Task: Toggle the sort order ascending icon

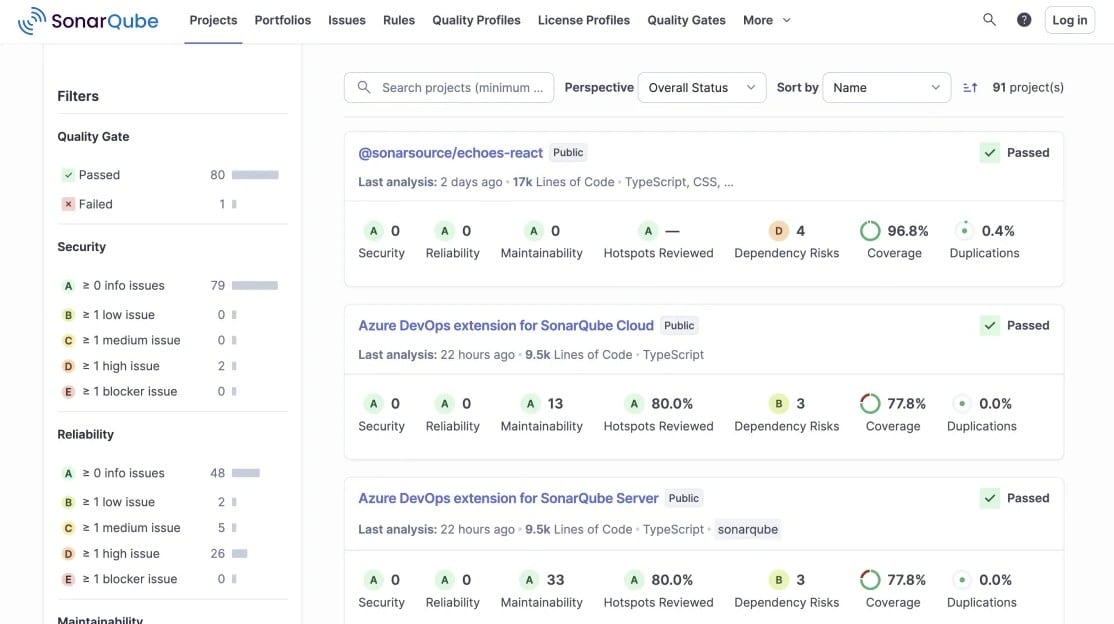Action: (x=969, y=87)
